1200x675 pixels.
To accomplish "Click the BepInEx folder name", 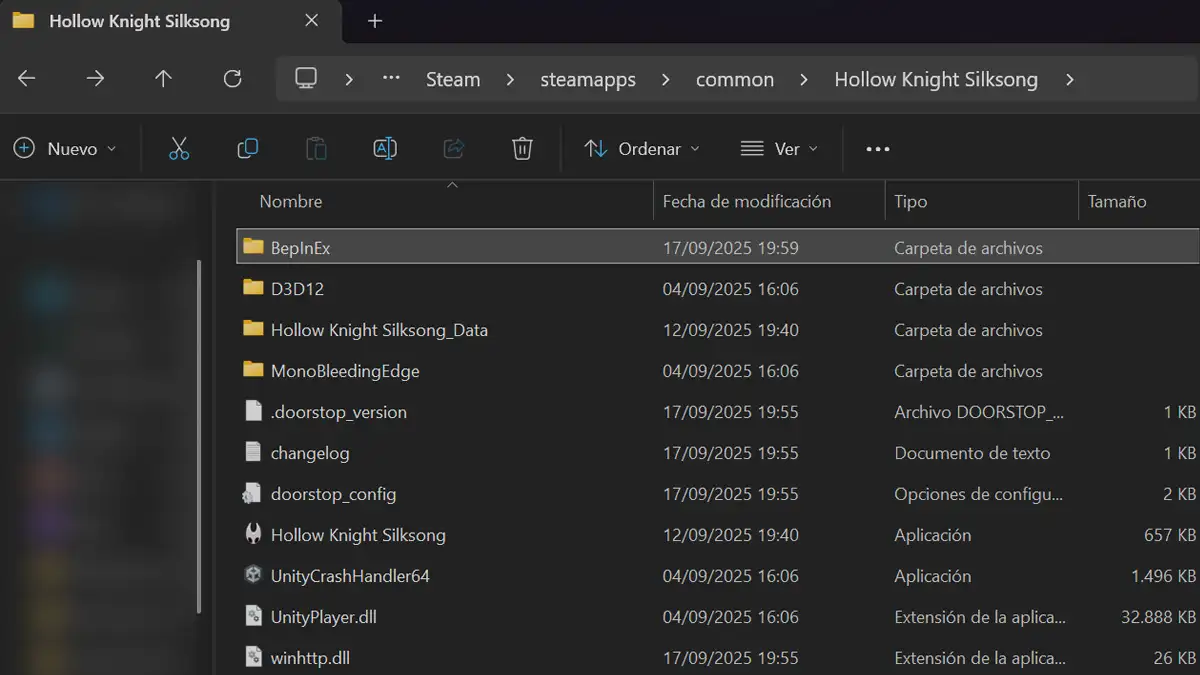I will pyautogui.click(x=300, y=248).
